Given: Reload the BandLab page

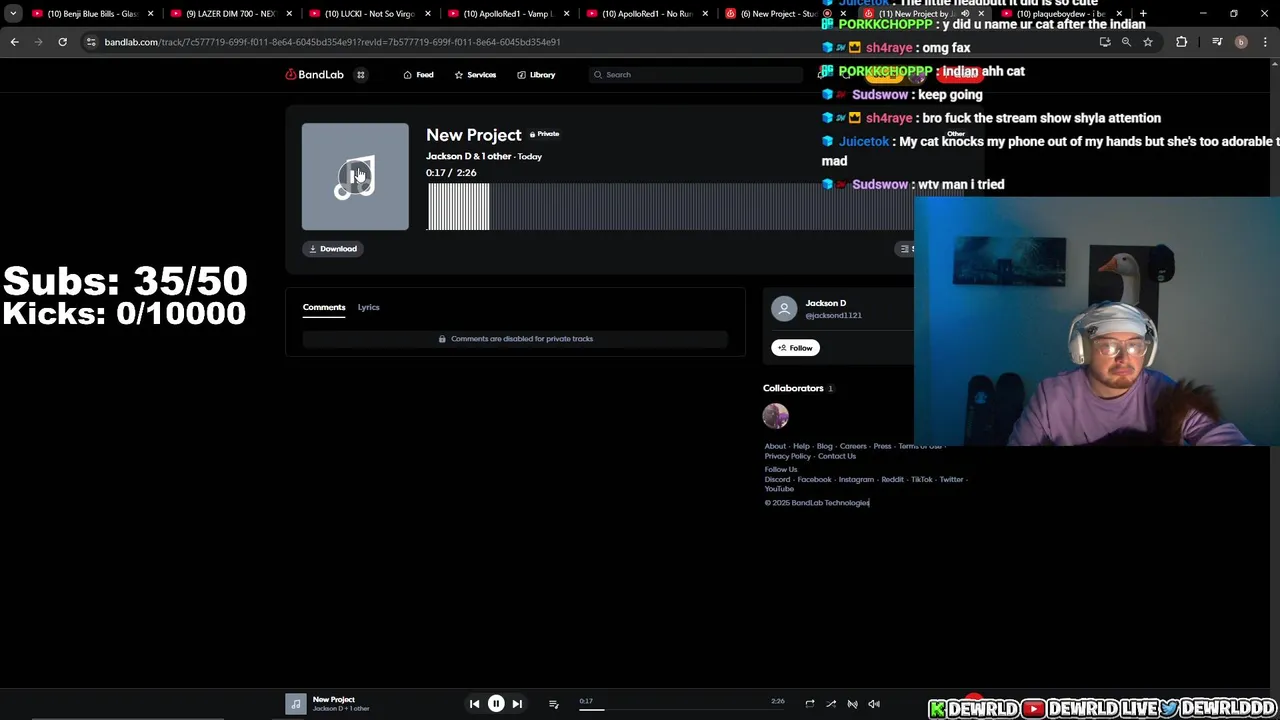Looking at the screenshot, I should click(x=62, y=42).
